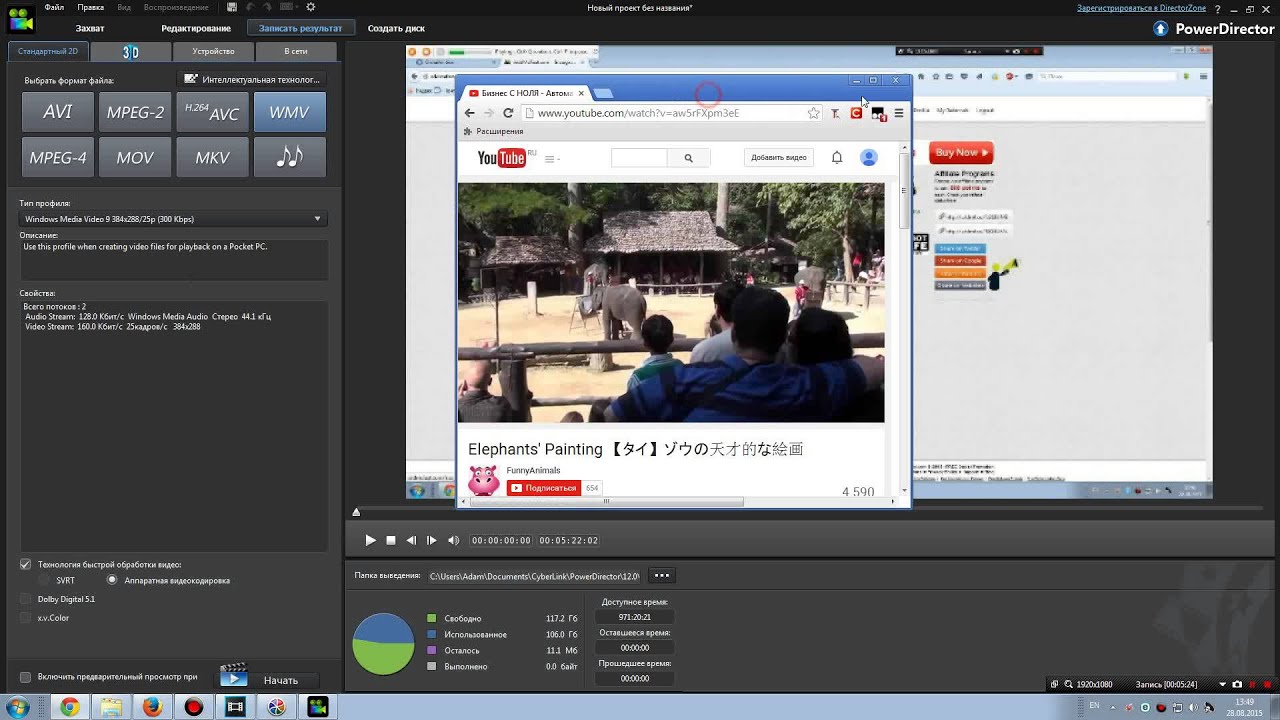Switch to the Создать диск module
Viewport: 1280px width, 720px height.
[x=396, y=28]
